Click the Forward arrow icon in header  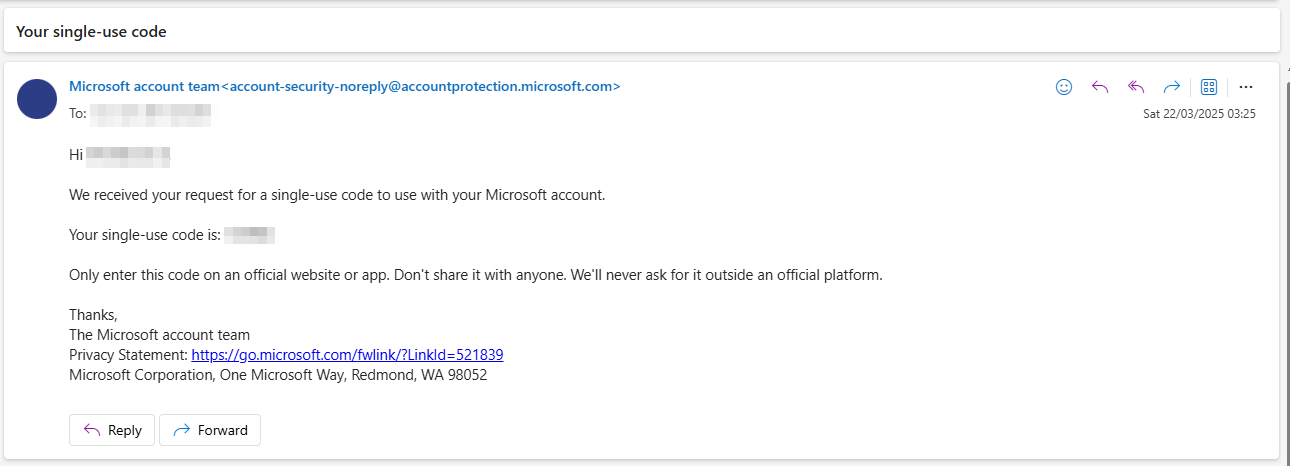(1172, 87)
